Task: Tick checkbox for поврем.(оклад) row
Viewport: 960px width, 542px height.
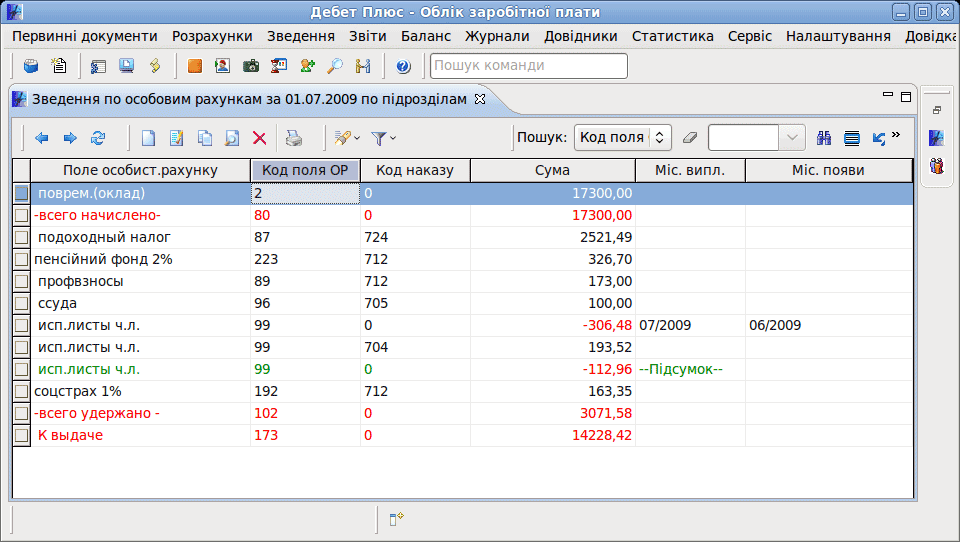Action: click(21, 194)
